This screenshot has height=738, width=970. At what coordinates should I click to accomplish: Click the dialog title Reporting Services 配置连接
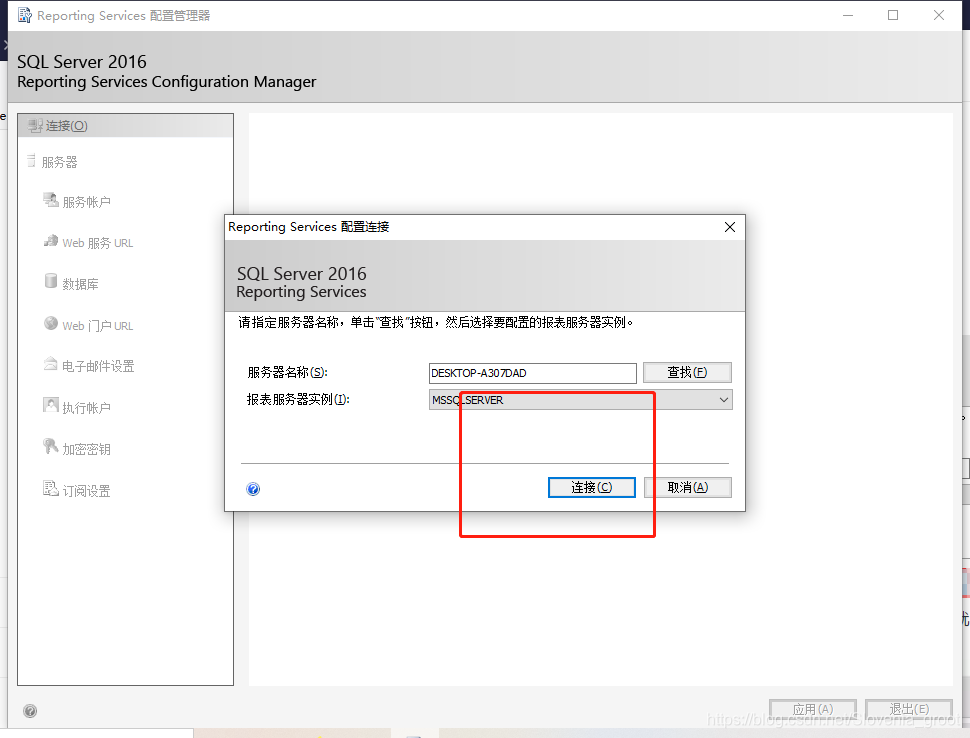(x=309, y=227)
